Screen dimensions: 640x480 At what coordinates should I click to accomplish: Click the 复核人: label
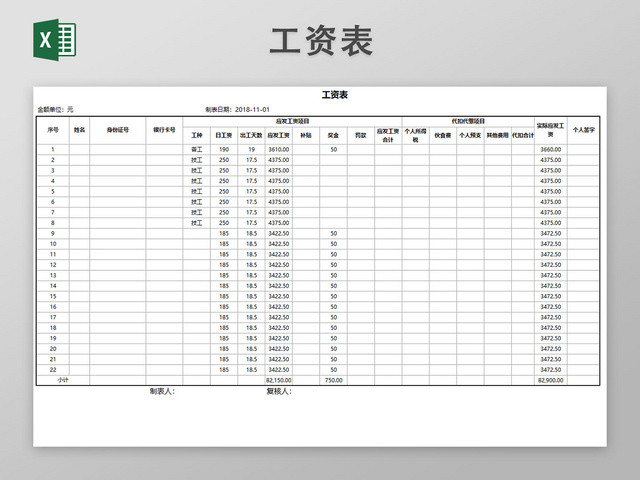pyautogui.click(x=279, y=391)
